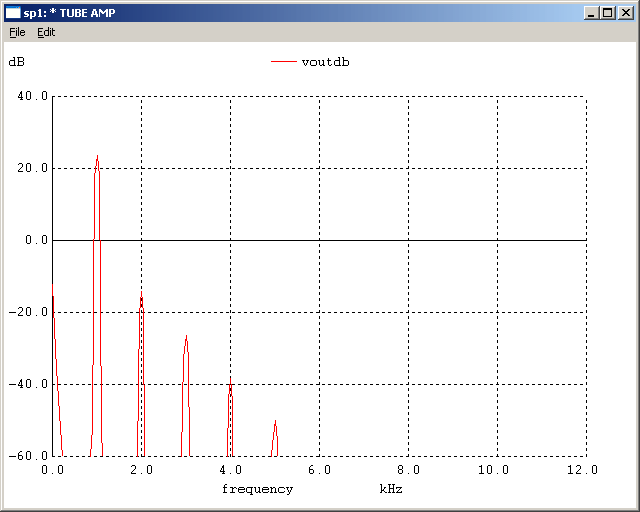Click the 6.0 x-axis value
The width and height of the screenshot is (640, 512).
320,470
